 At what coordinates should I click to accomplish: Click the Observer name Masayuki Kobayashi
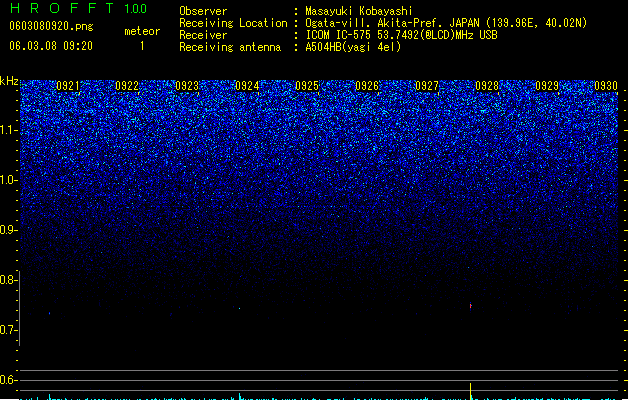coord(359,11)
